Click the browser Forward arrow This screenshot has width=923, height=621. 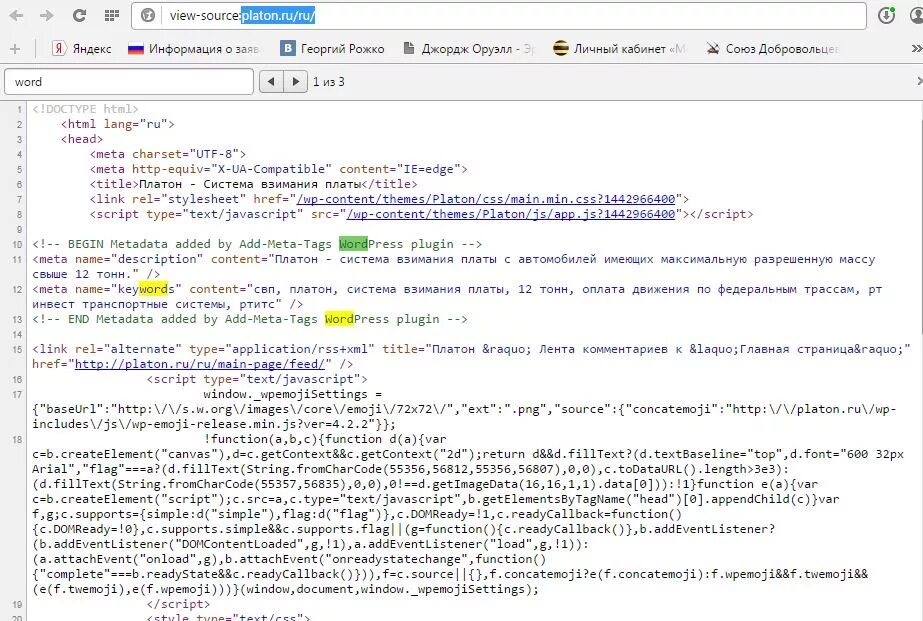47,15
